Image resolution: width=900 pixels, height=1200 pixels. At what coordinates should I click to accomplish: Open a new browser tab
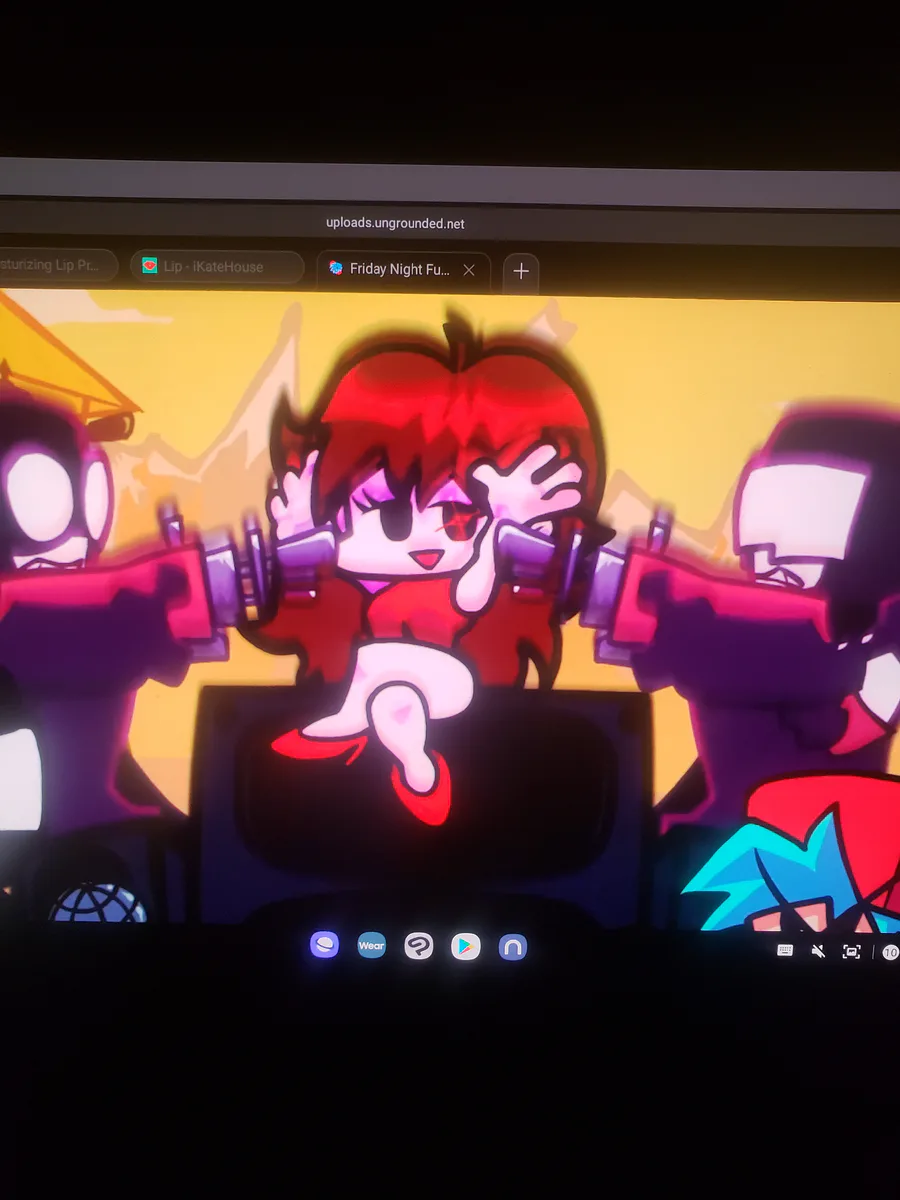tap(521, 271)
